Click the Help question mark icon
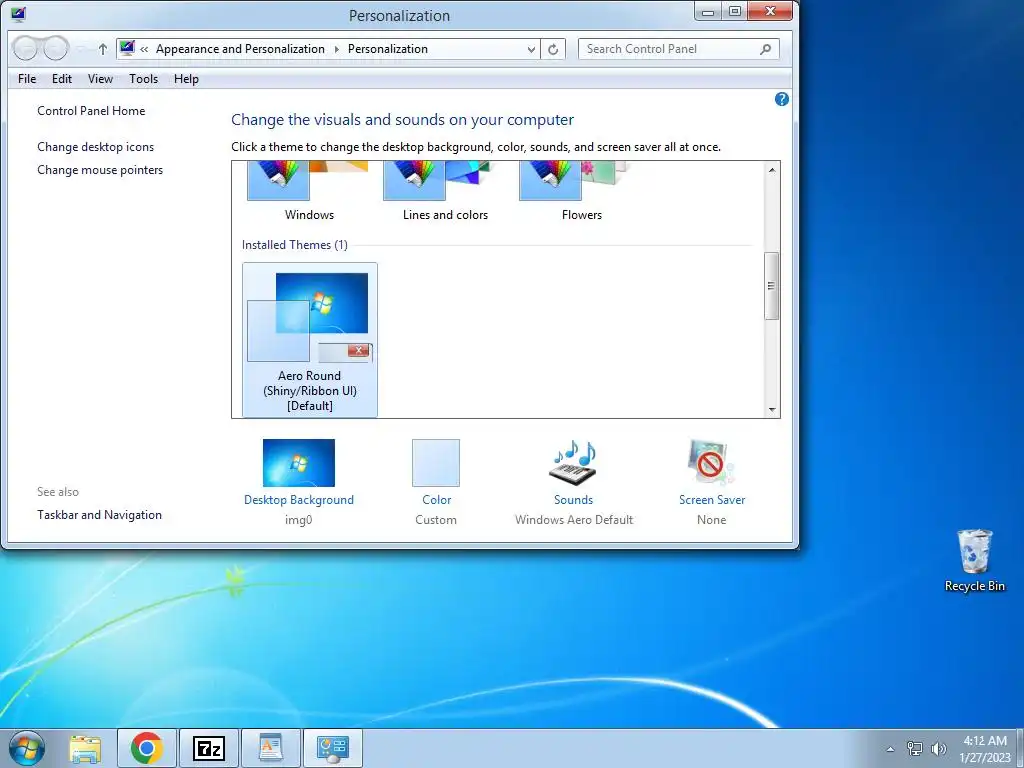This screenshot has width=1024, height=768. (x=781, y=99)
